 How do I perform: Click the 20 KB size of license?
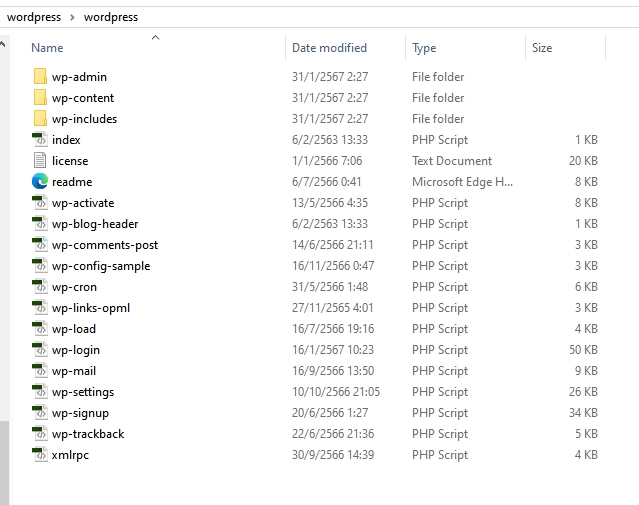pos(583,161)
